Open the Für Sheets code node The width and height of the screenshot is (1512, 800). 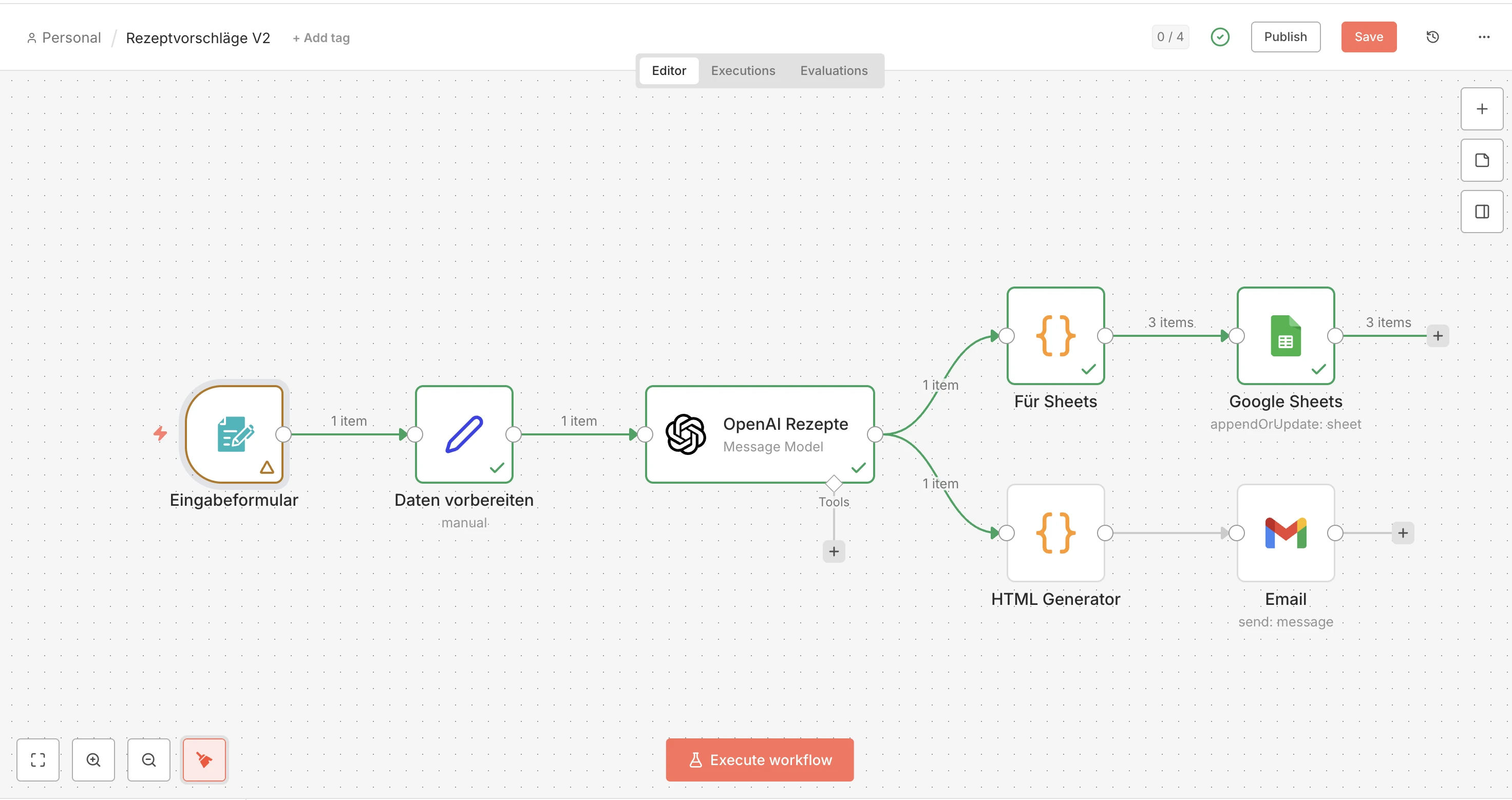[x=1055, y=336]
